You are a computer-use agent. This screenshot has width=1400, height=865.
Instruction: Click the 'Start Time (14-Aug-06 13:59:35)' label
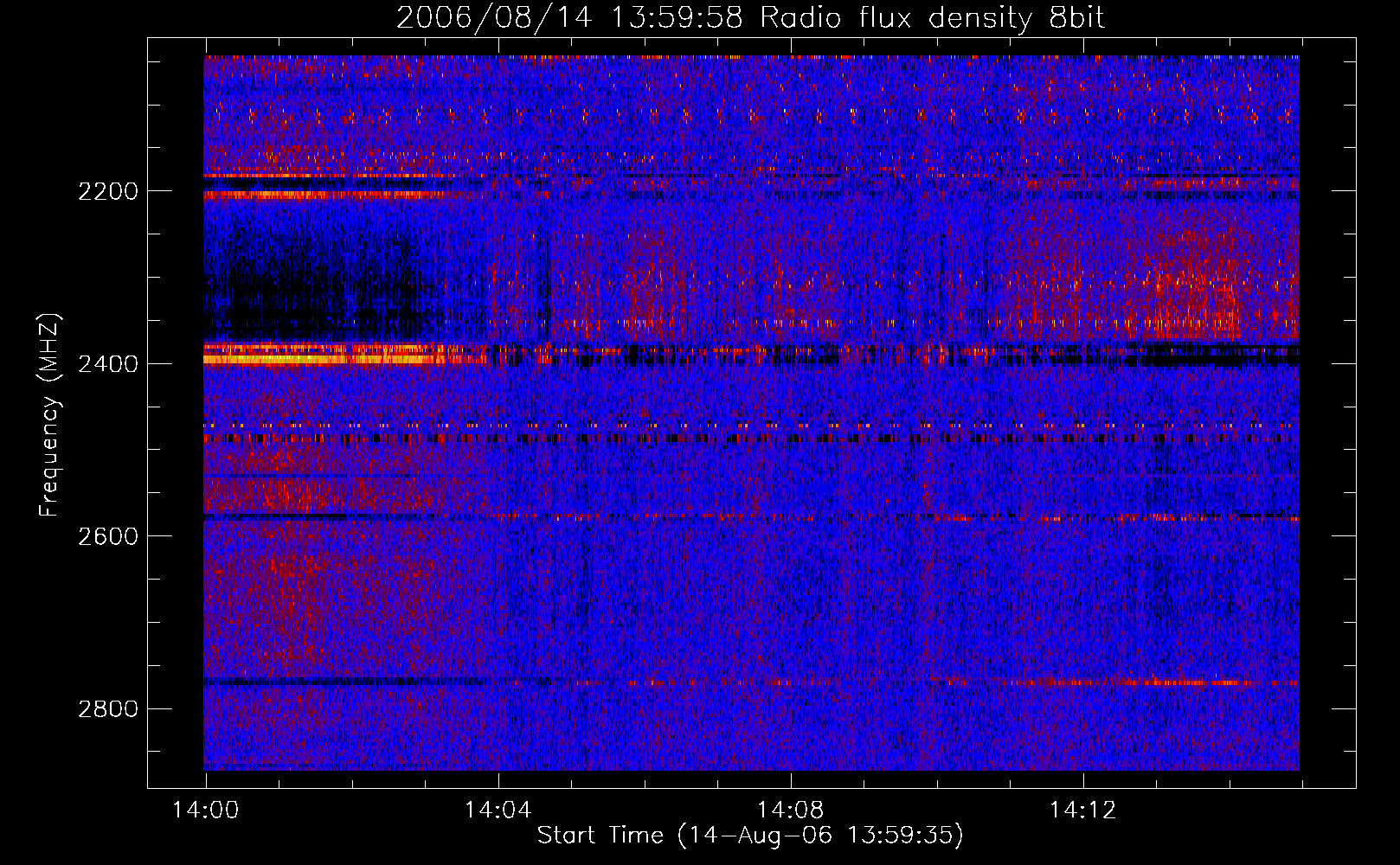(750, 836)
